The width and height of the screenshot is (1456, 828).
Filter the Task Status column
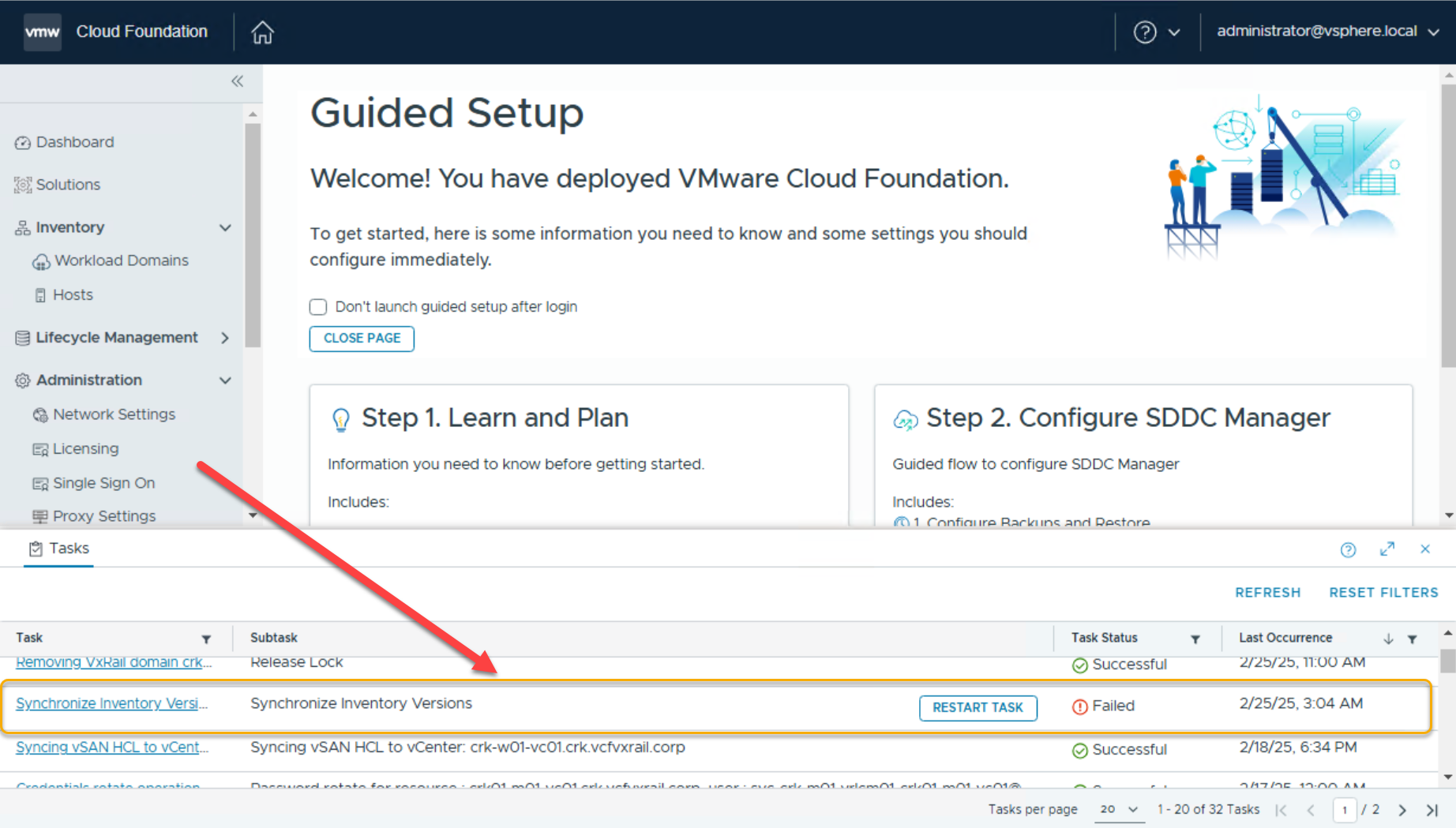1195,639
